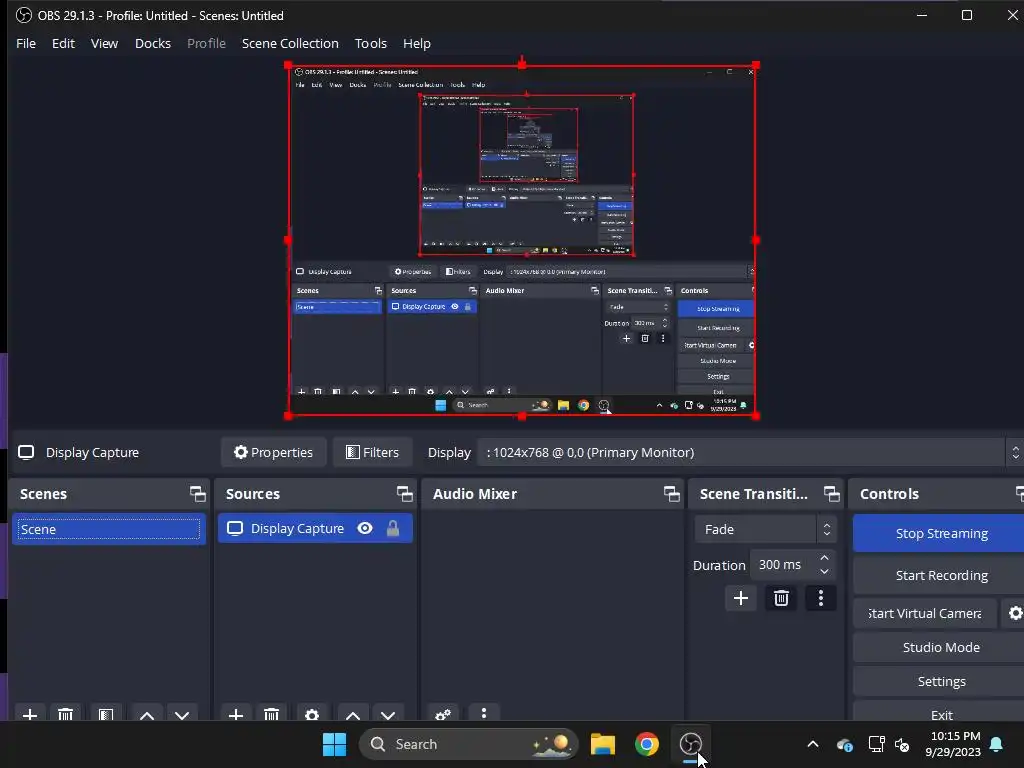
Task: Open File Explorer from taskbar
Action: click(x=603, y=744)
